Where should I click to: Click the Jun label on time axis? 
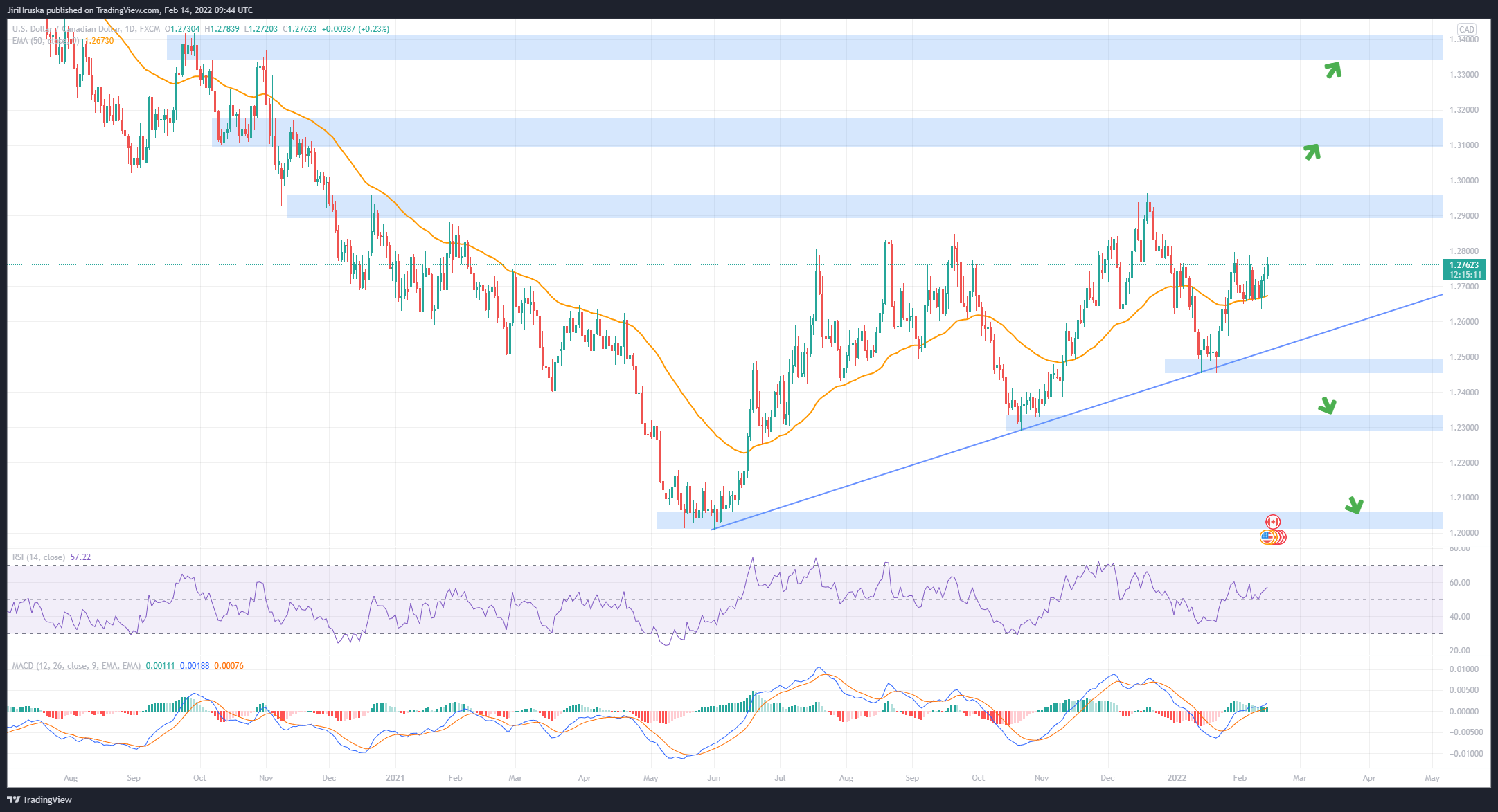click(713, 778)
